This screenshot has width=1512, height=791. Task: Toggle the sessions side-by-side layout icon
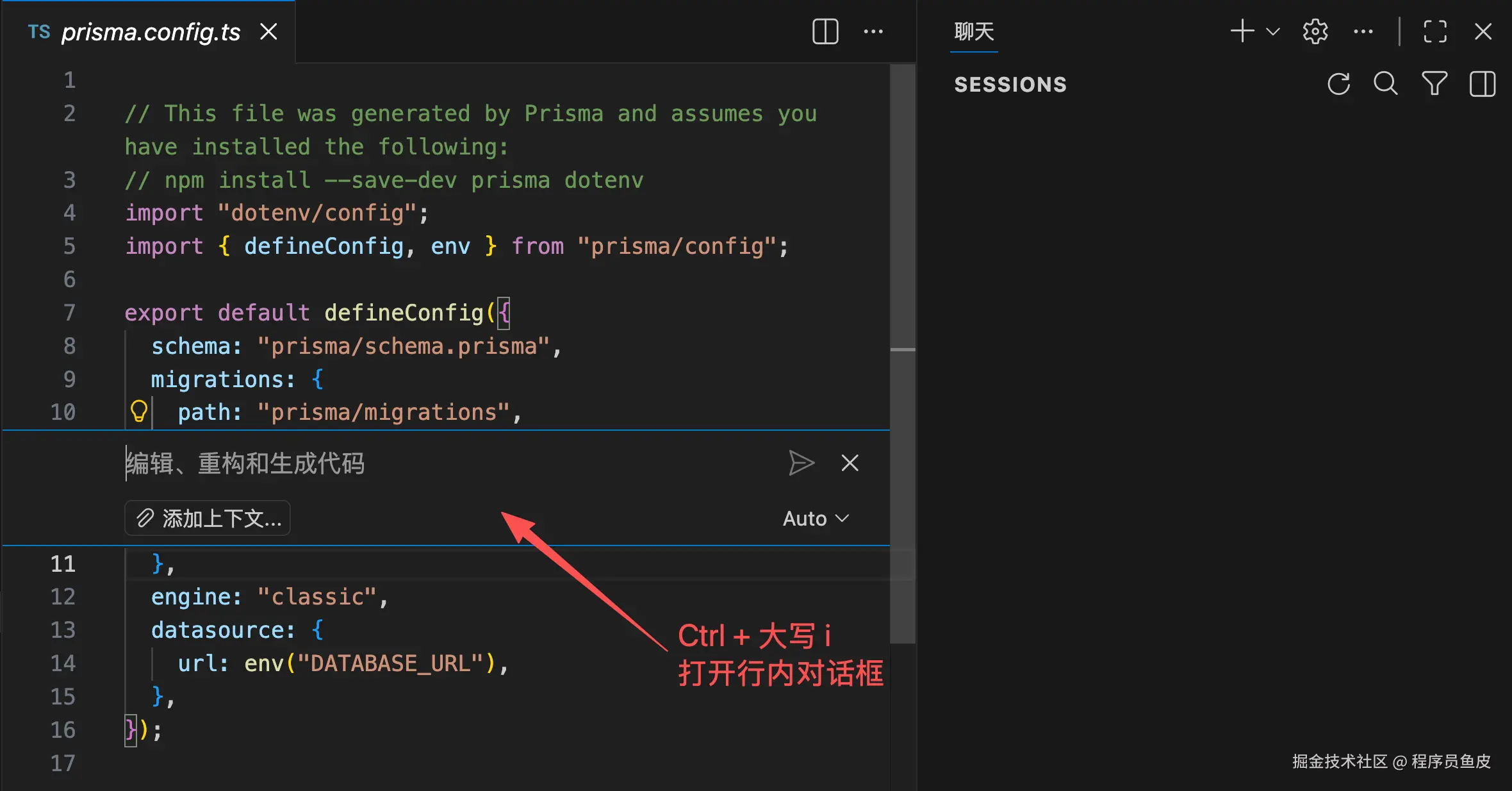(1482, 84)
